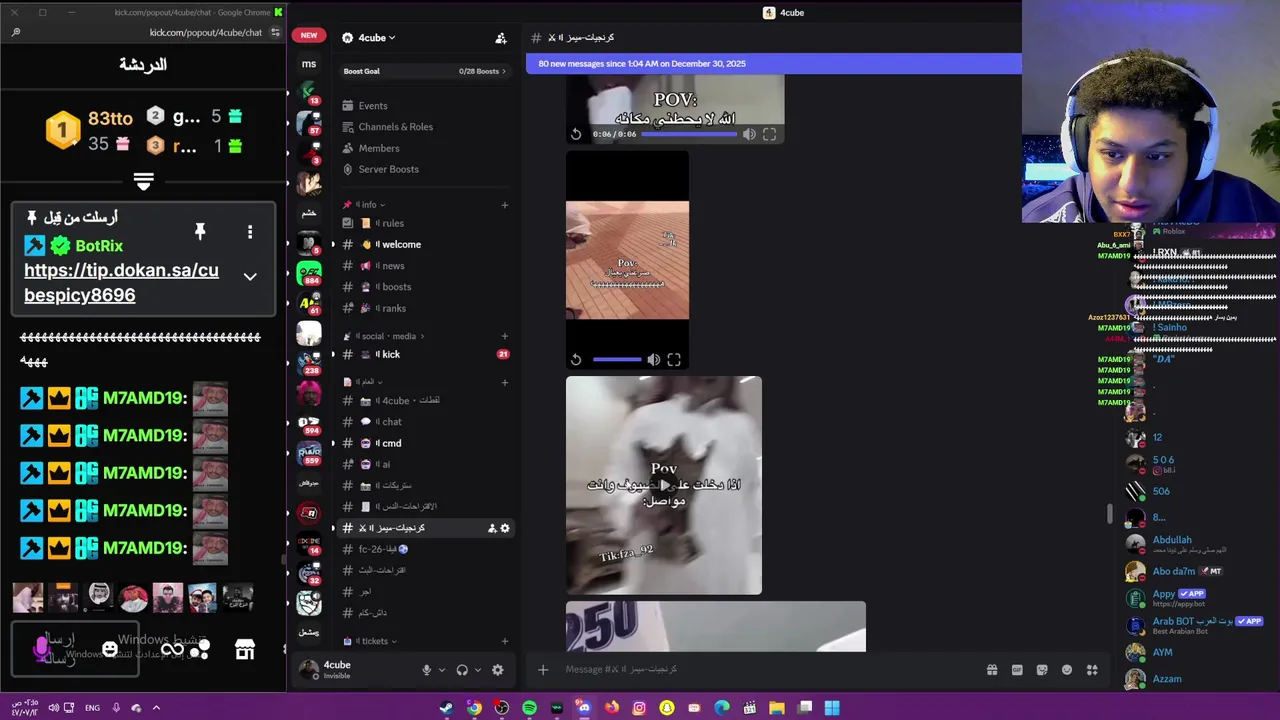Image resolution: width=1280 pixels, height=720 pixels.
Task: Mute the first POV video
Action: 749,134
